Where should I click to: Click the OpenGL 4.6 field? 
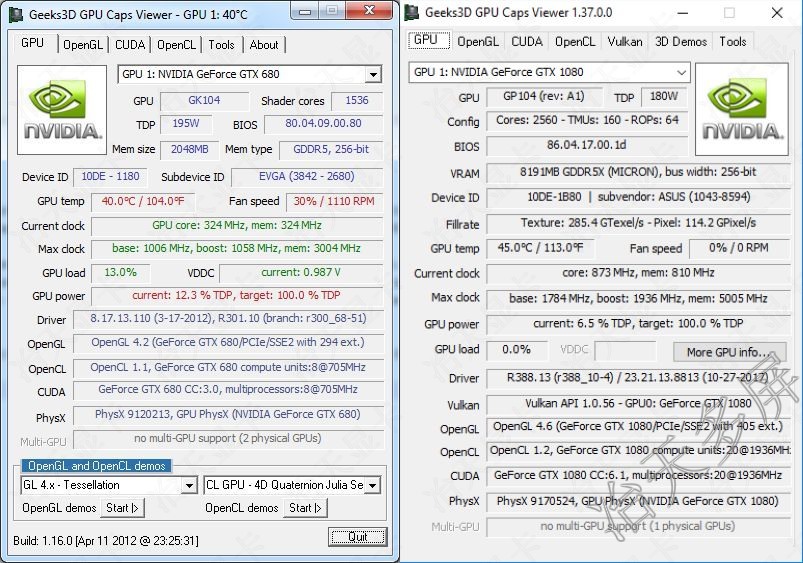[639, 428]
